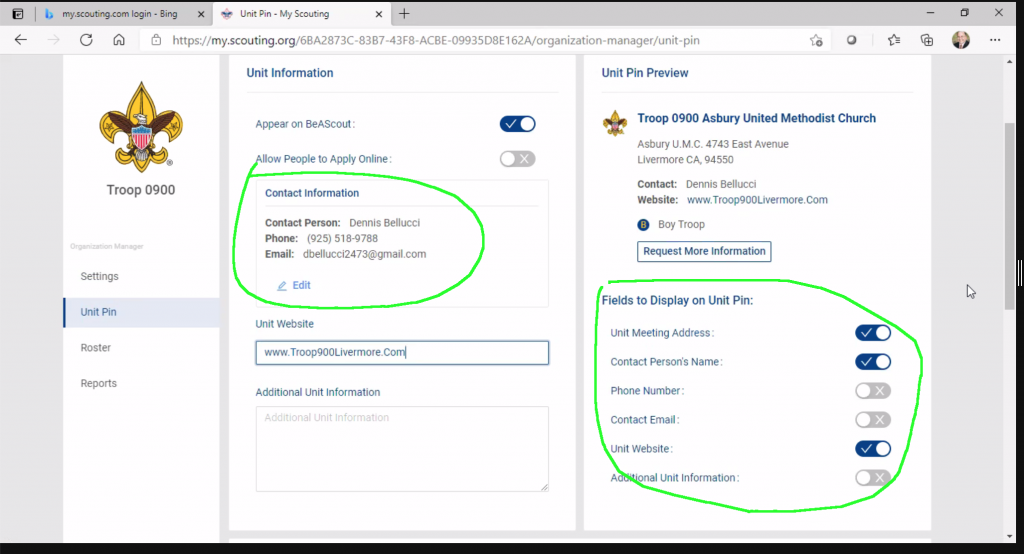
Task: Click the Request More Information button
Action: coord(704,251)
